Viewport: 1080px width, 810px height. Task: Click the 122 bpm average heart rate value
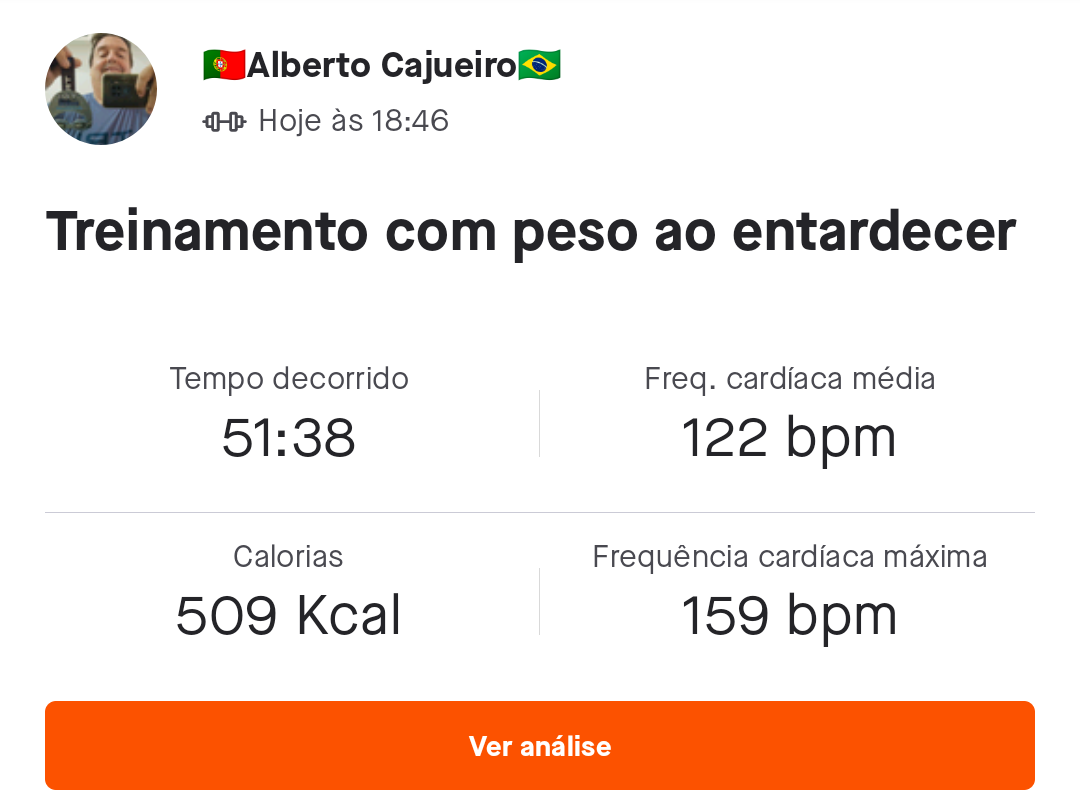[789, 438]
